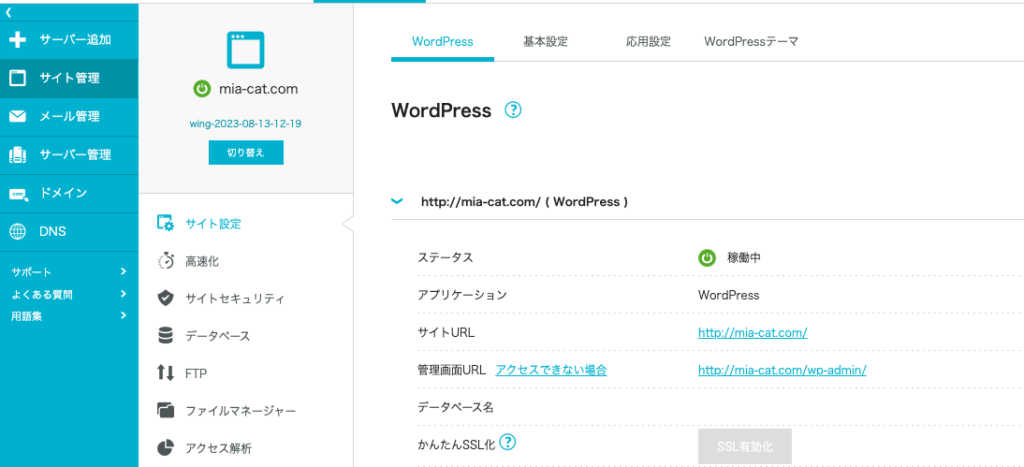Click the folder icon for ファイルマネージャー
This screenshot has width=1024, height=467.
point(166,411)
